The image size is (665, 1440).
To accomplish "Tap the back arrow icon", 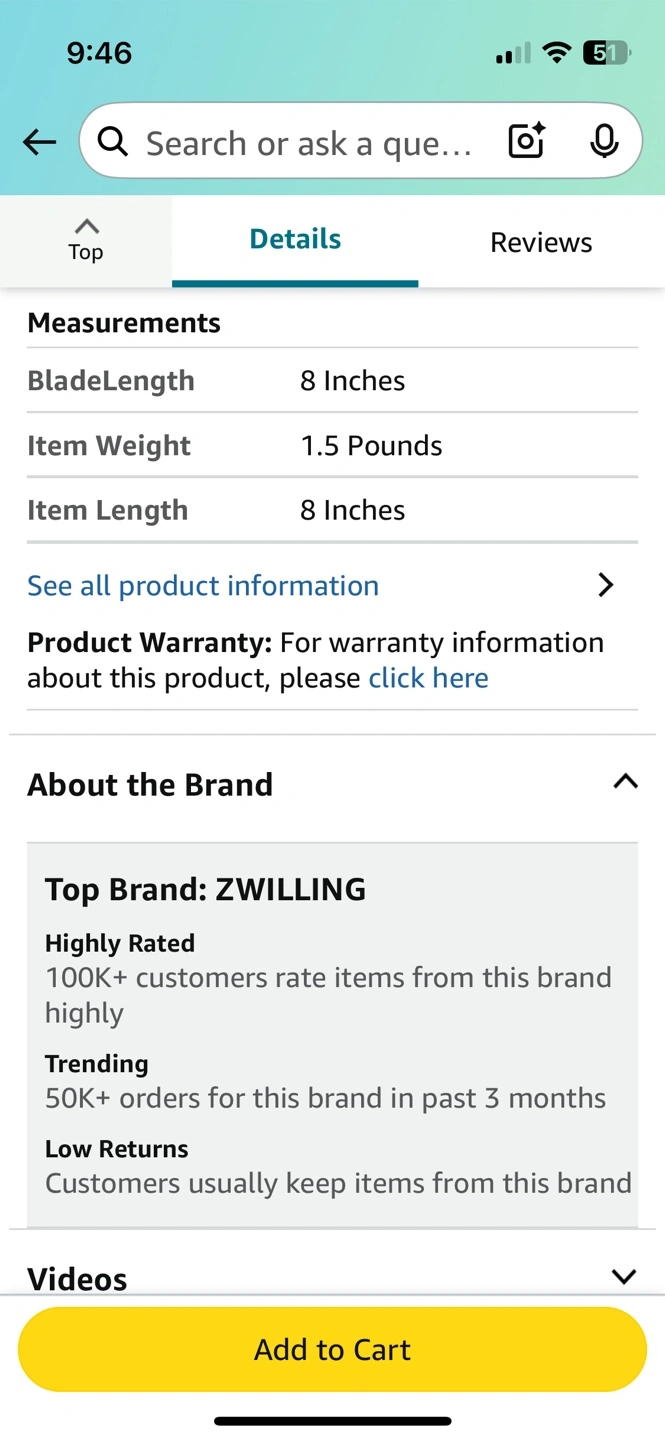I will [x=40, y=143].
